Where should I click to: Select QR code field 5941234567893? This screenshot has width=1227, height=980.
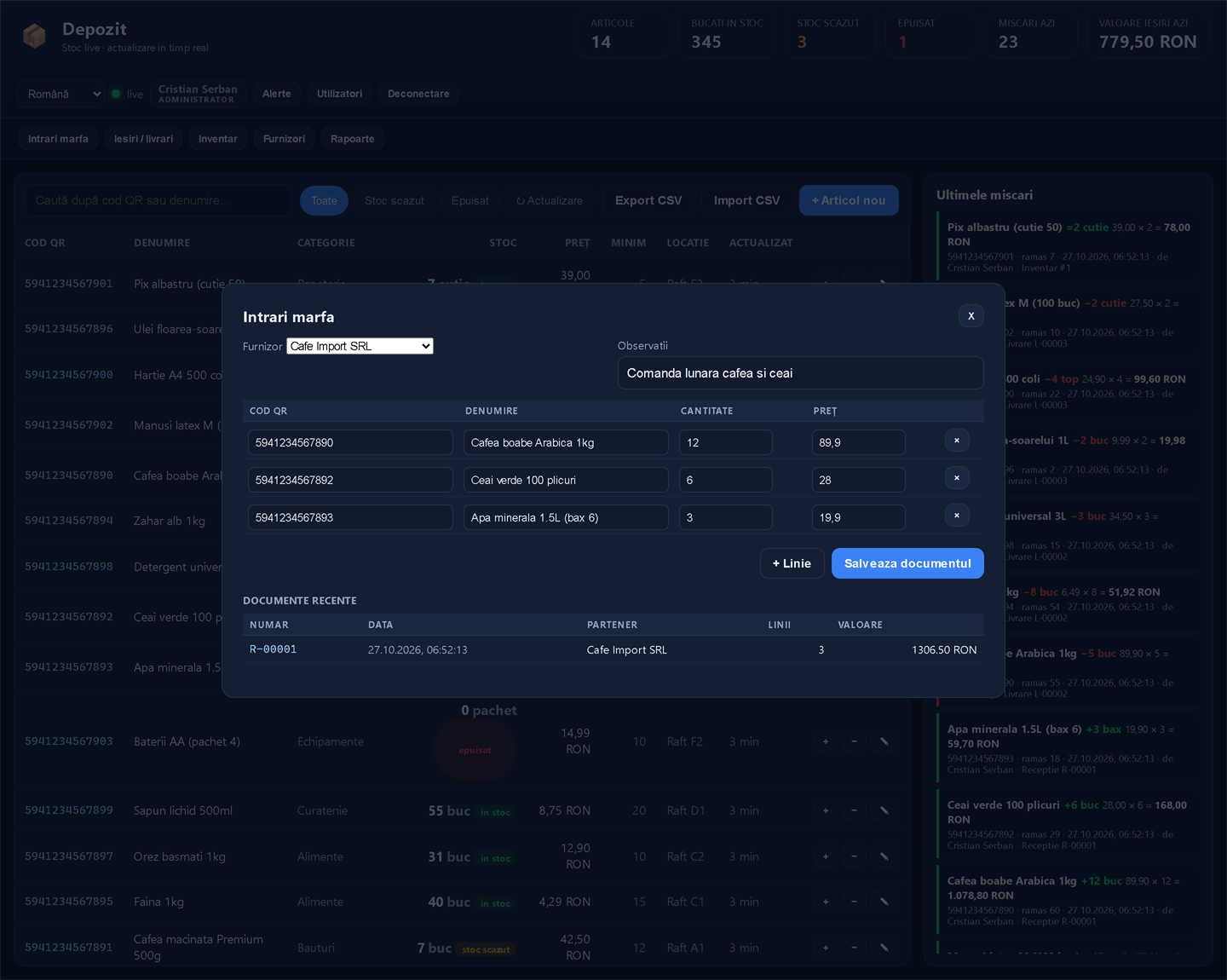pos(350,517)
